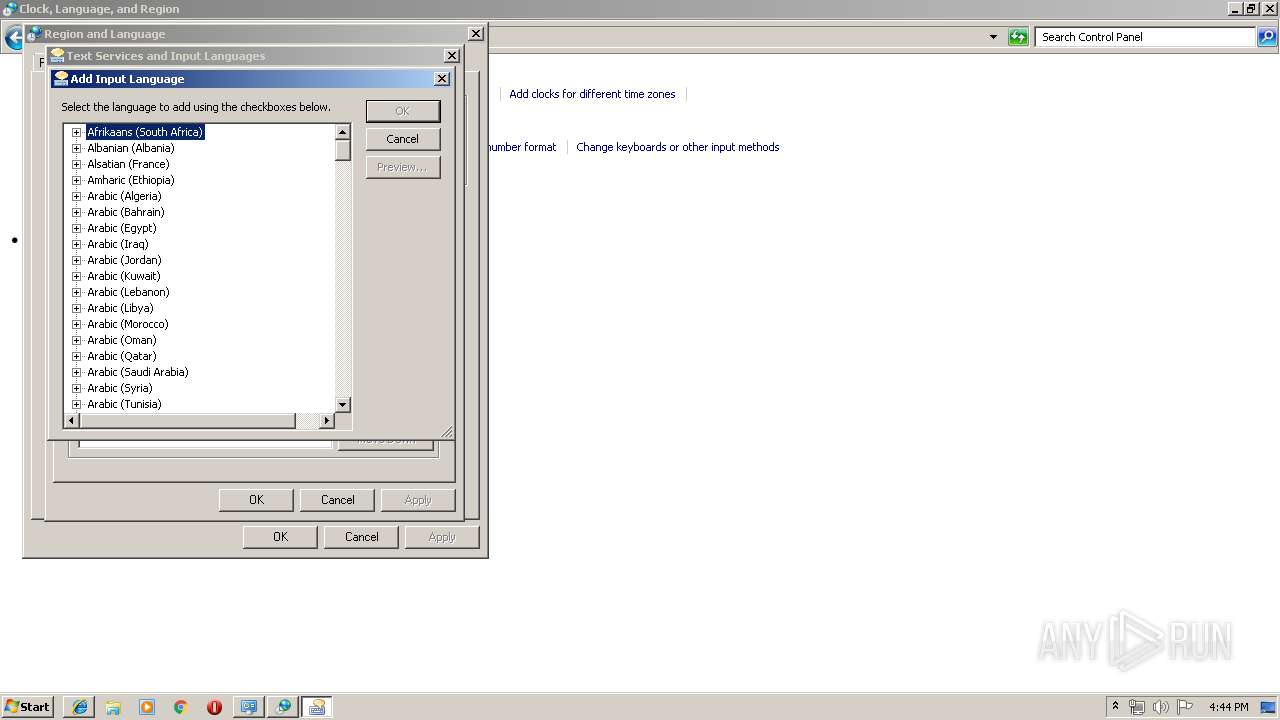Select Arabic (Kuwait) in the list
The height and width of the screenshot is (720, 1280).
(123, 276)
